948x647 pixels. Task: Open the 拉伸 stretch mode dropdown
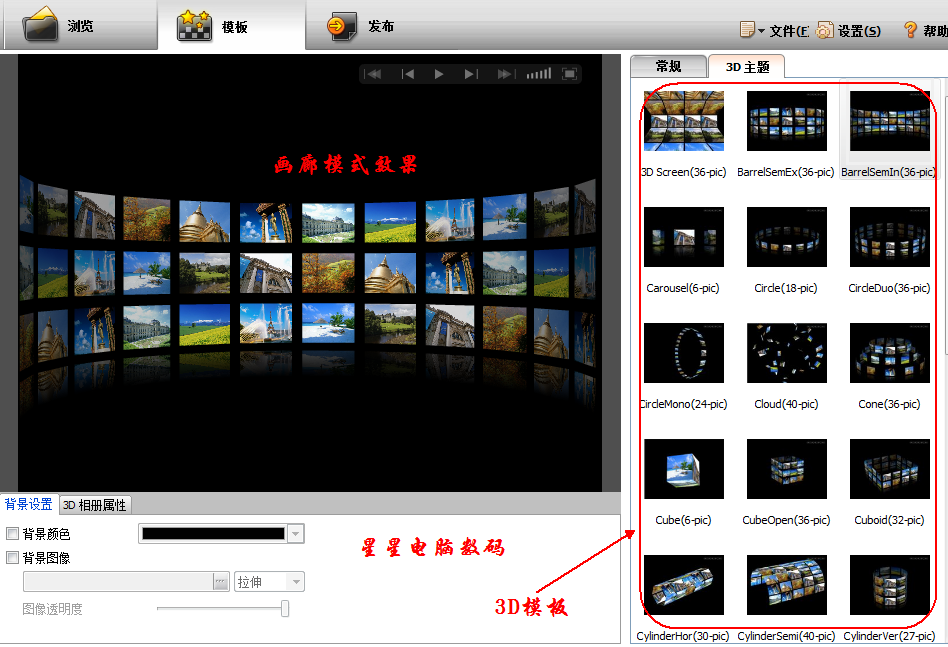pyautogui.click(x=268, y=581)
